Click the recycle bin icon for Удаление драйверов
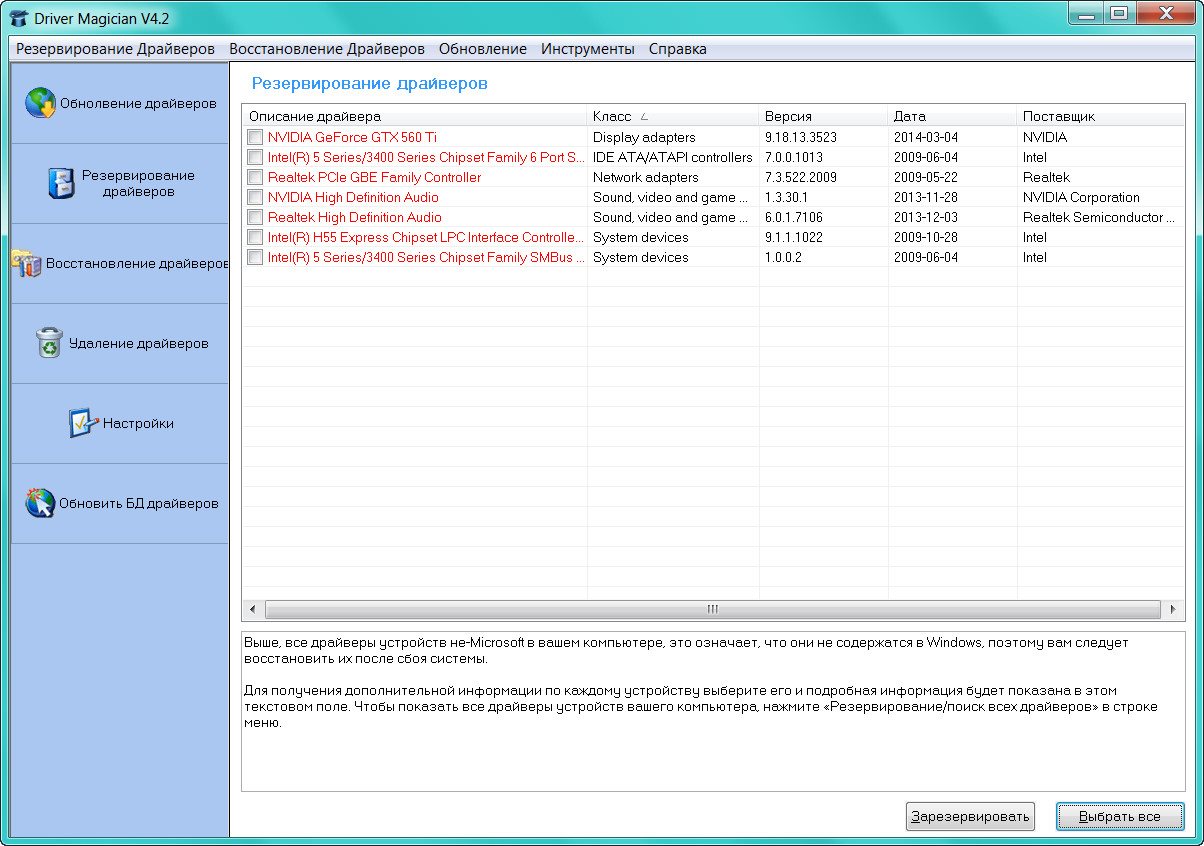The width and height of the screenshot is (1204, 846). click(49, 343)
